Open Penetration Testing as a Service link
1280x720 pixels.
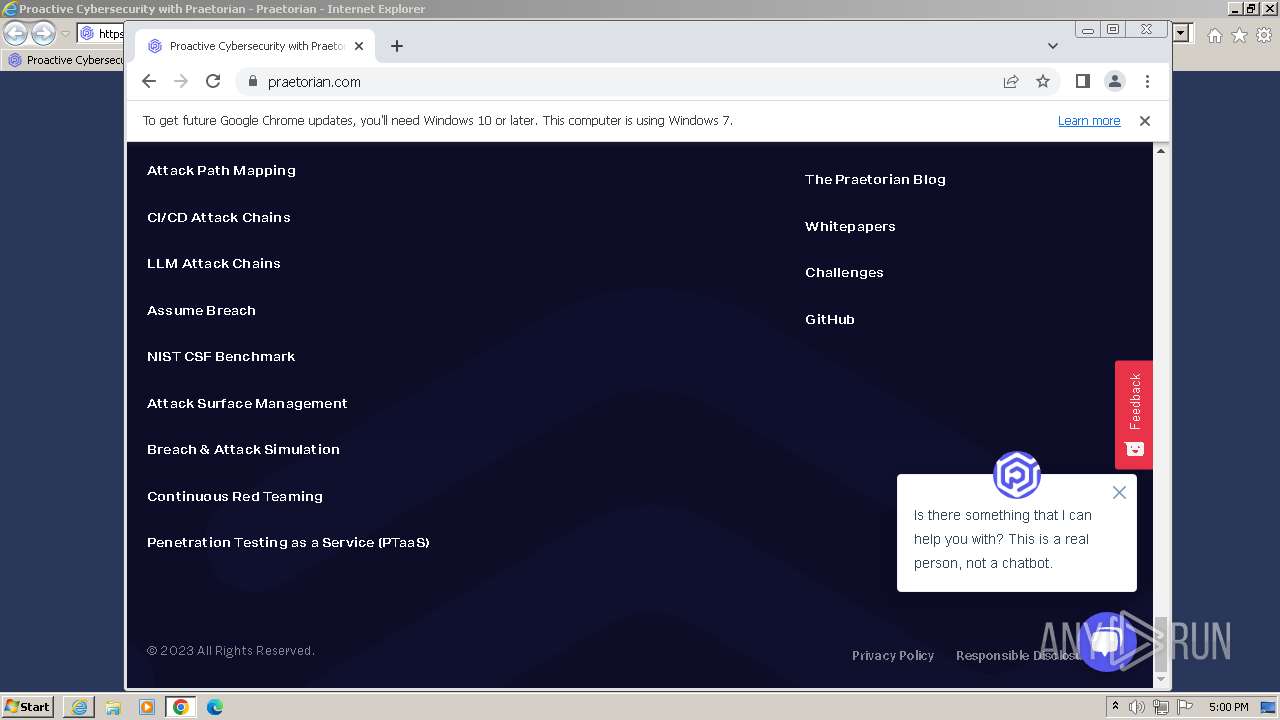[x=288, y=542]
